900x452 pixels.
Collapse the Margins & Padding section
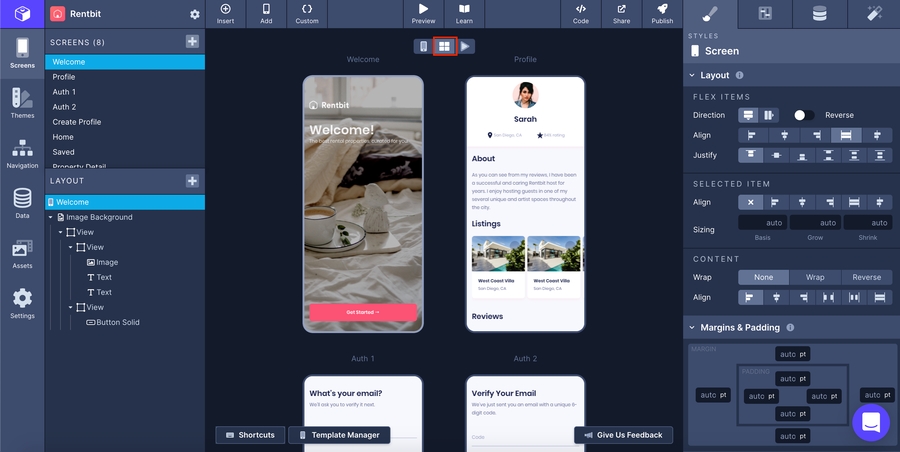(x=691, y=327)
